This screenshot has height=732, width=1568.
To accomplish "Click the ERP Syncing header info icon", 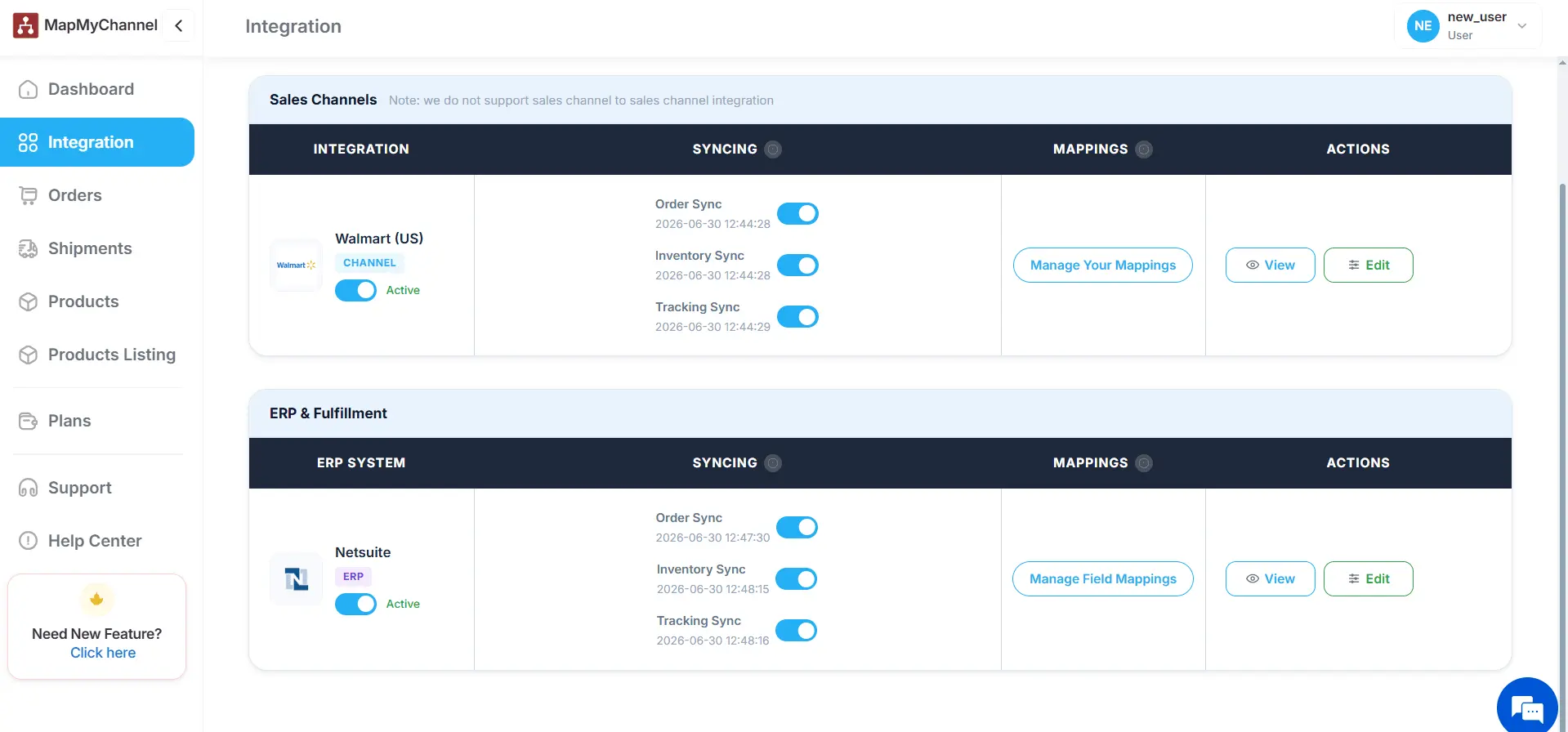I will pyautogui.click(x=773, y=463).
